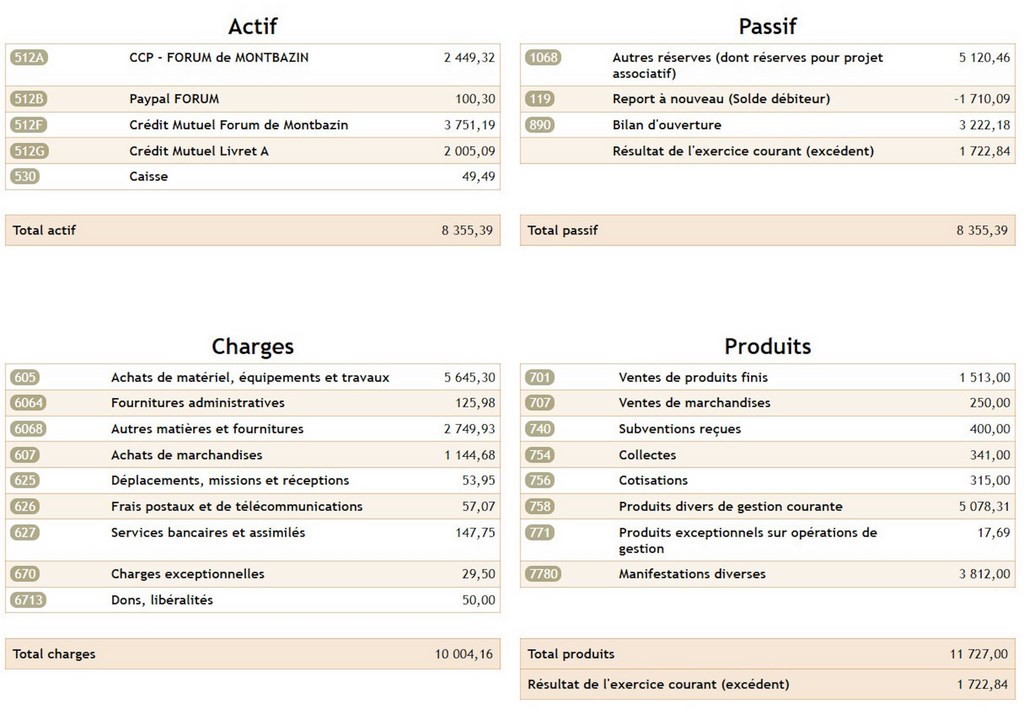1024x712 pixels.
Task: Select the 758 account code badge
Action: (539, 507)
